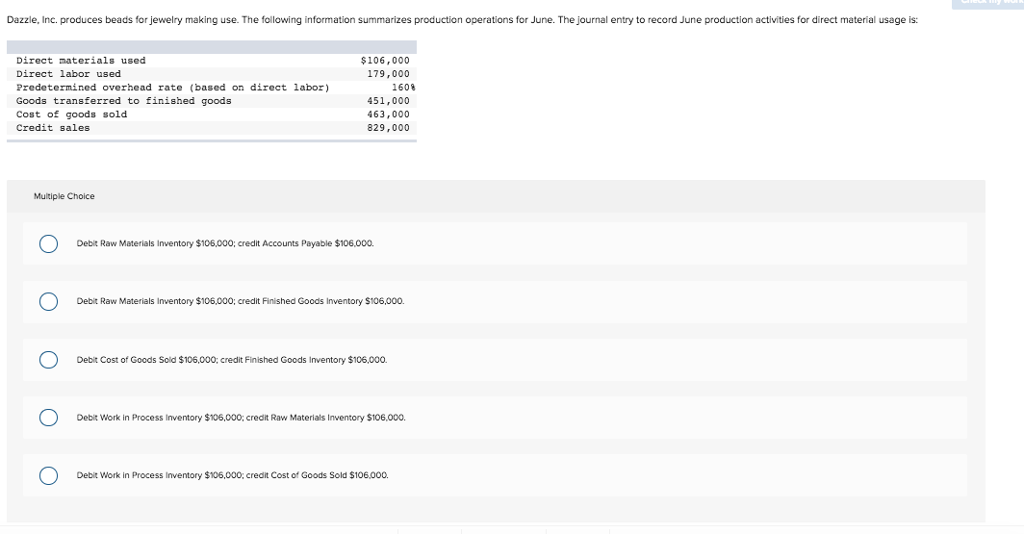The height and width of the screenshot is (534, 1024).
Task: Click the question text about Dazzle, Inc.
Action: pyautogui.click(x=462, y=22)
